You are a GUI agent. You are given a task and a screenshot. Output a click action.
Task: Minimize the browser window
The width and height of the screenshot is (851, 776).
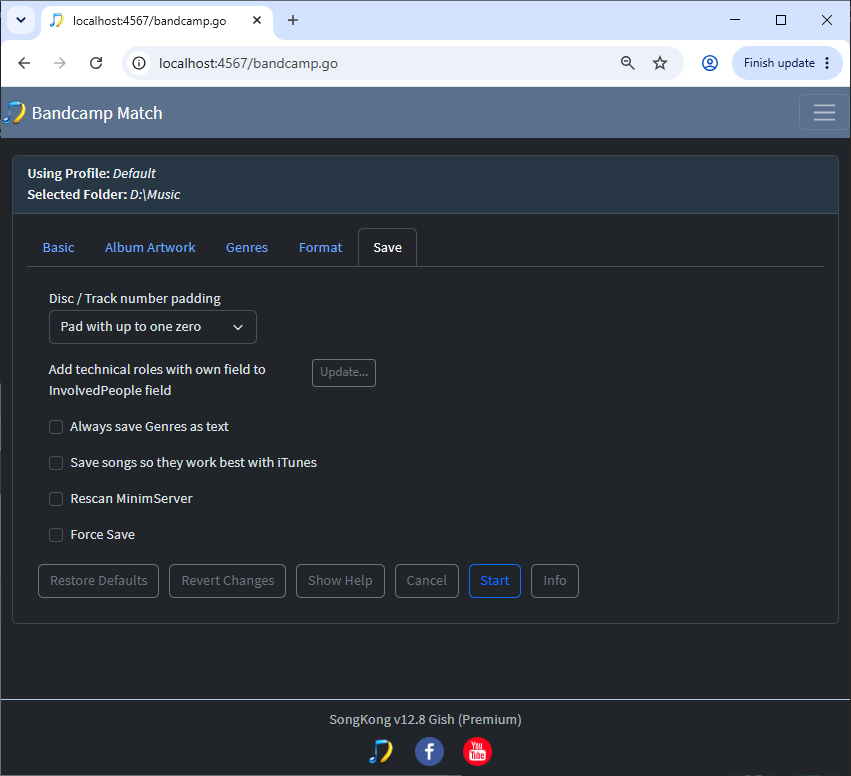point(735,20)
